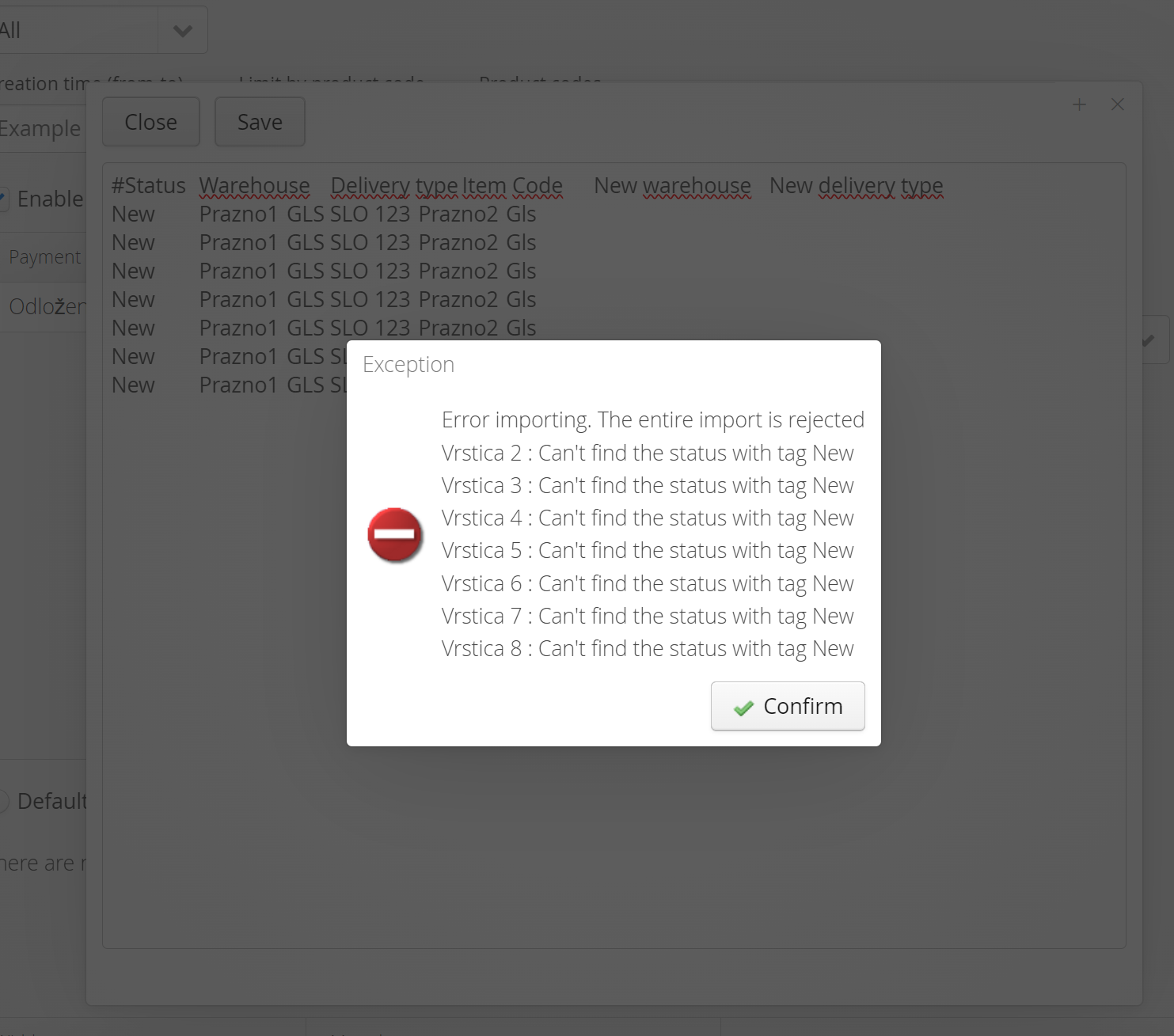Click the New delivery type header text
This screenshot has width=1174, height=1036.
[x=856, y=185]
